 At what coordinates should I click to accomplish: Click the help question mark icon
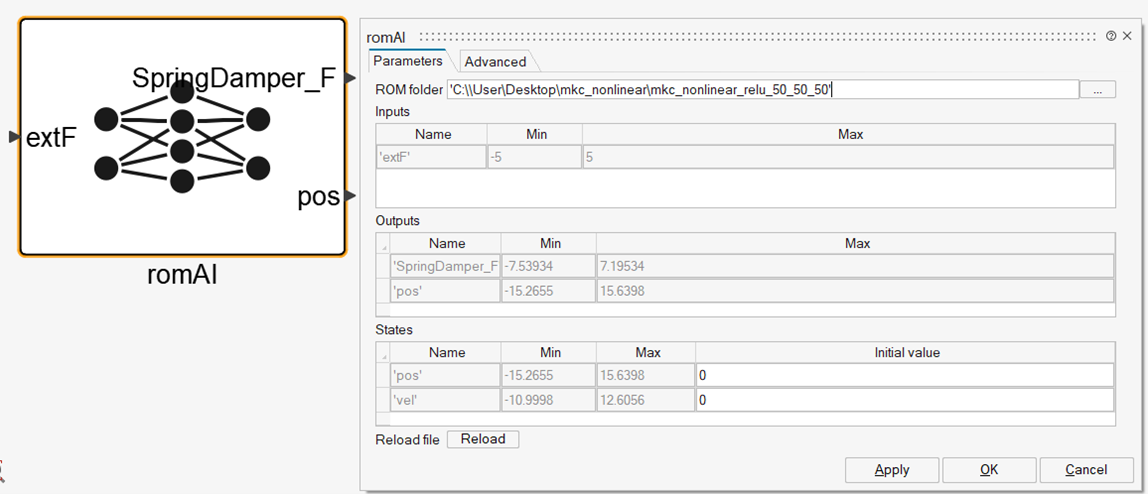1111,36
